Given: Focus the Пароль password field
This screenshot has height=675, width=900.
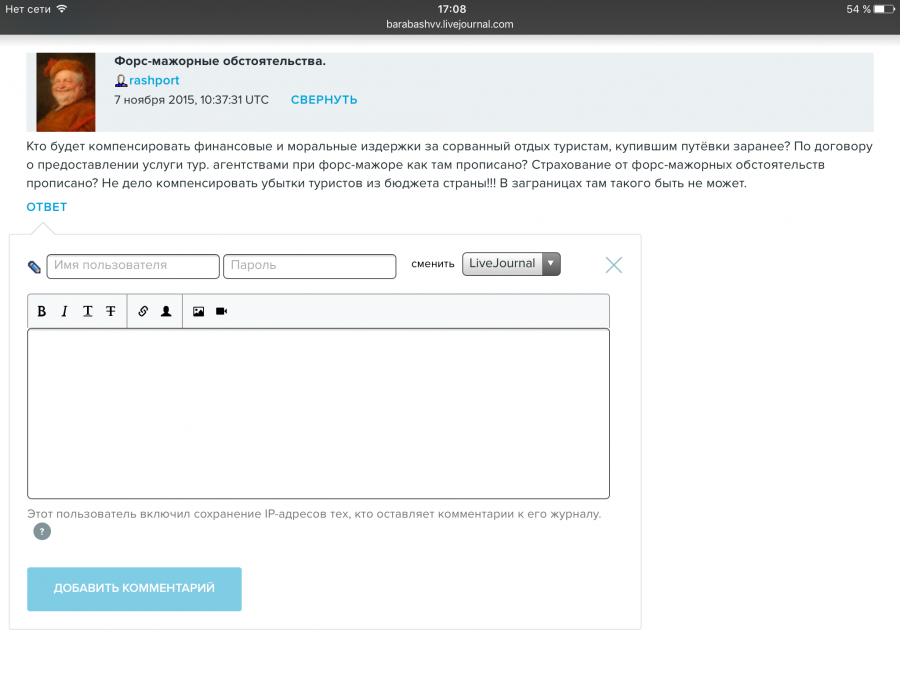Looking at the screenshot, I should point(309,266).
